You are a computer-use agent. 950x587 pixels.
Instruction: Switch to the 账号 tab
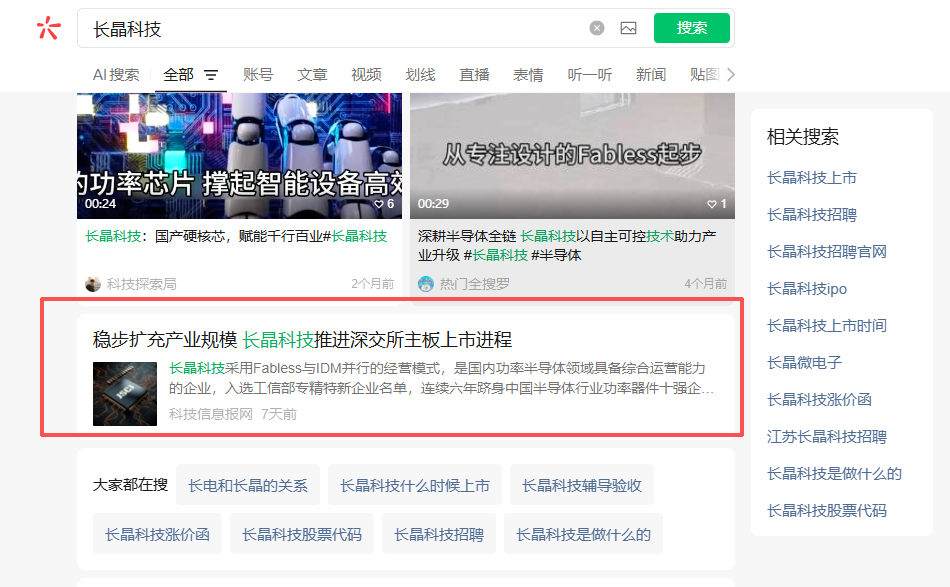pyautogui.click(x=258, y=75)
